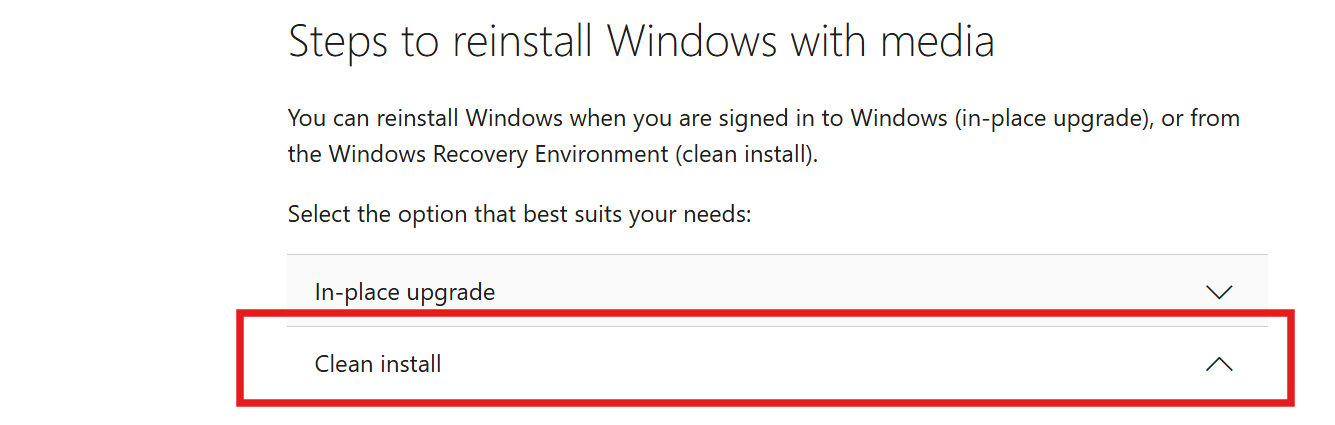1335x425 pixels.
Task: Click empty middle area of In-place upgrade row
Action: pyautogui.click(x=850, y=292)
